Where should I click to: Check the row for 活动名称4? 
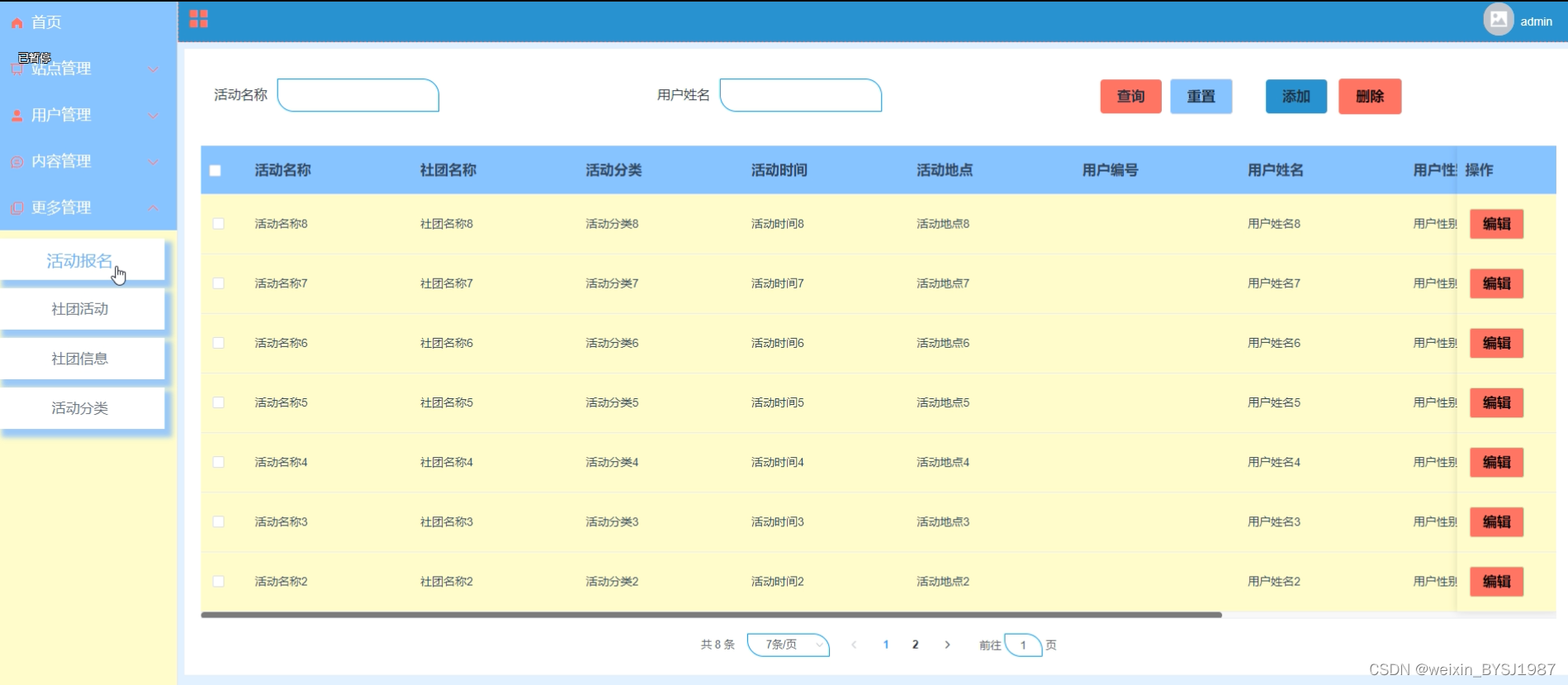point(219,462)
